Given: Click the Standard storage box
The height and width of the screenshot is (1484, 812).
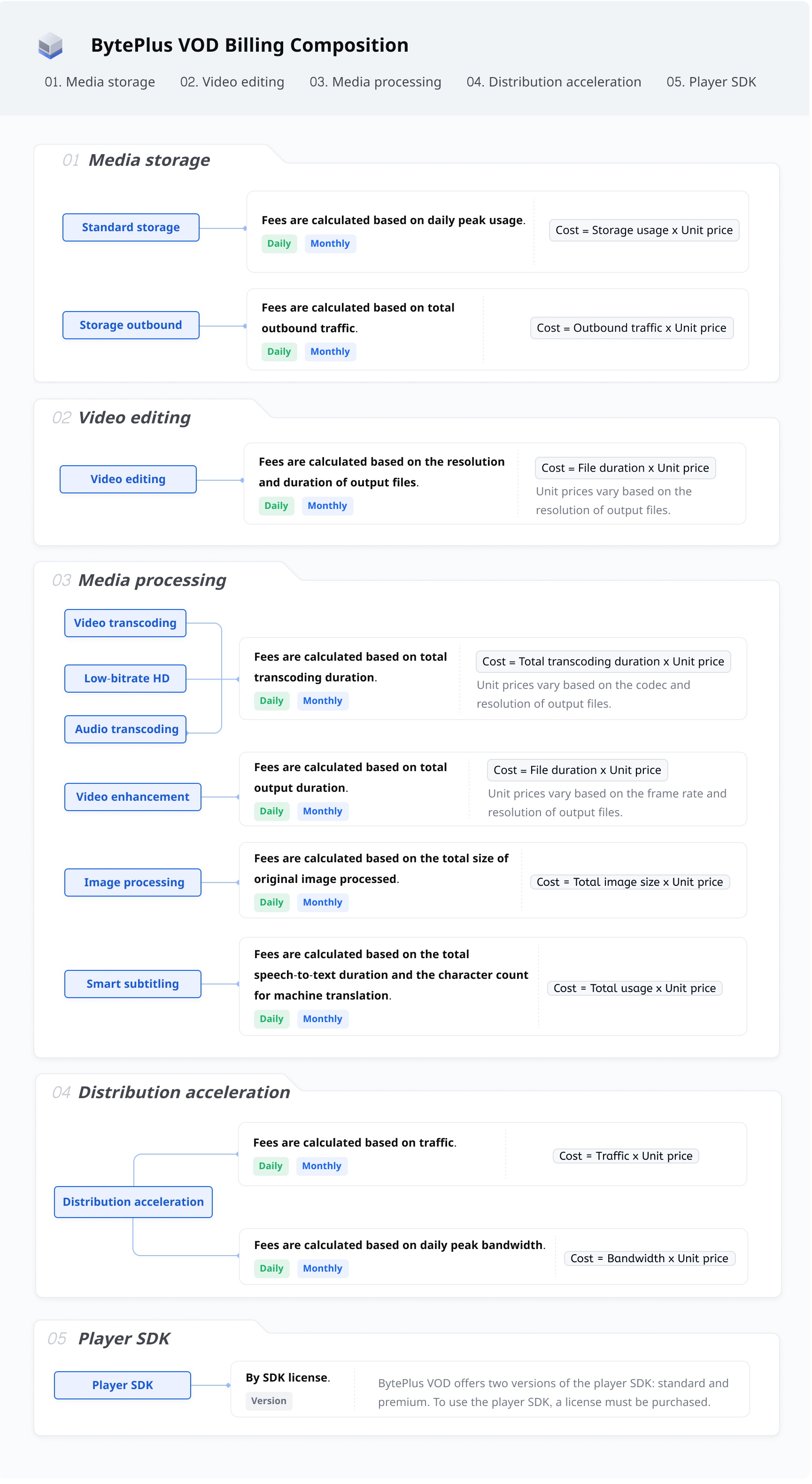Looking at the screenshot, I should [131, 227].
